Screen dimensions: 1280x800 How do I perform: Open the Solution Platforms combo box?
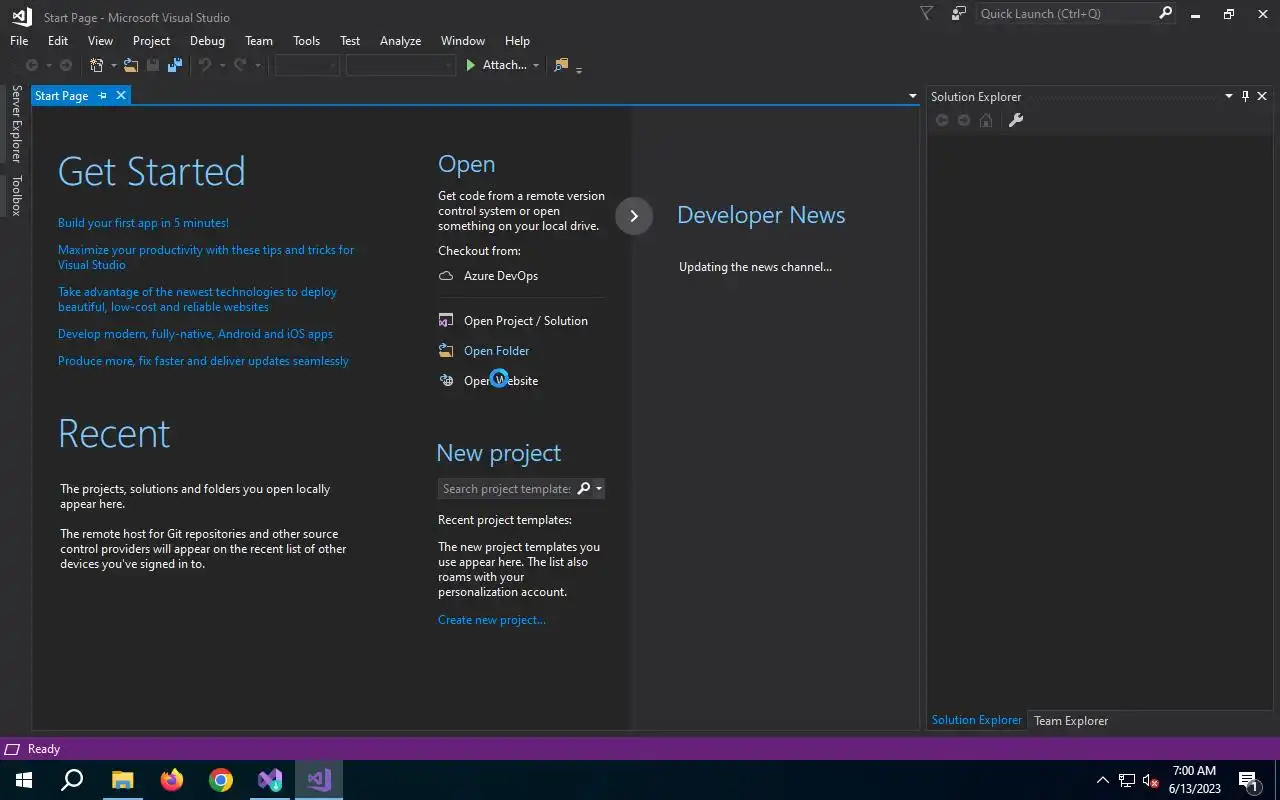tap(400, 65)
